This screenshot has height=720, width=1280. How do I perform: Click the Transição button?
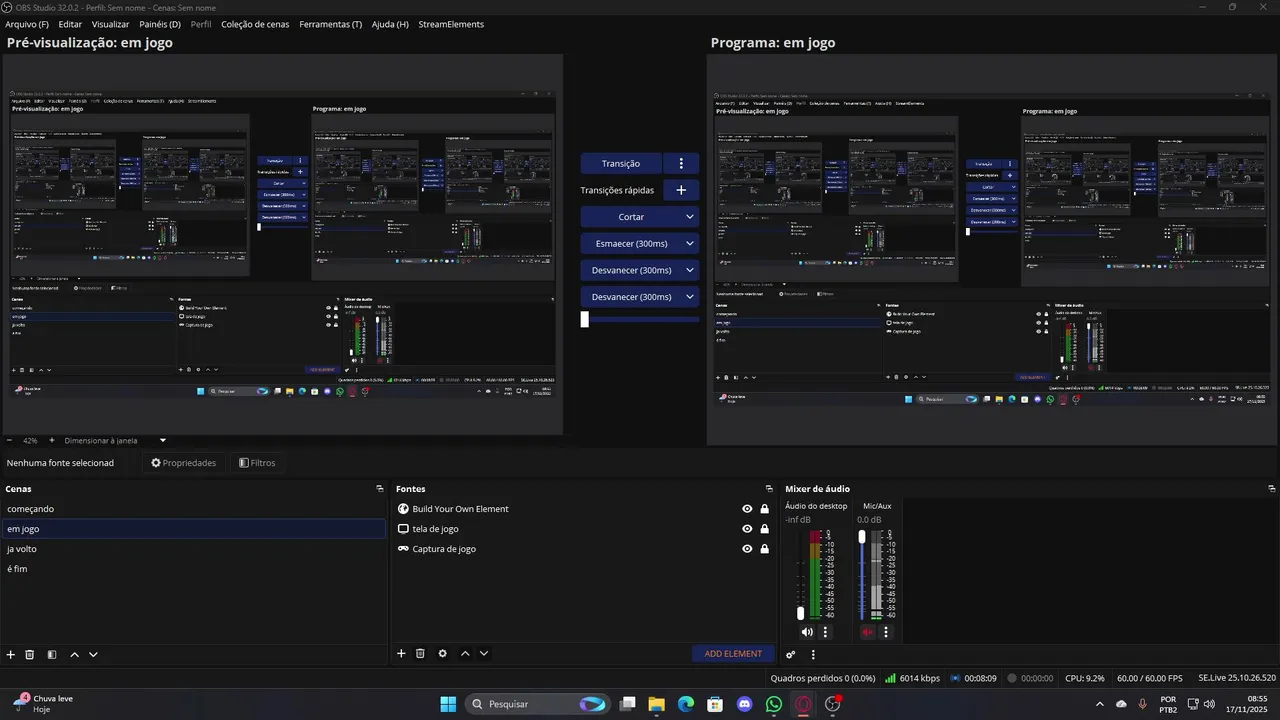point(621,163)
